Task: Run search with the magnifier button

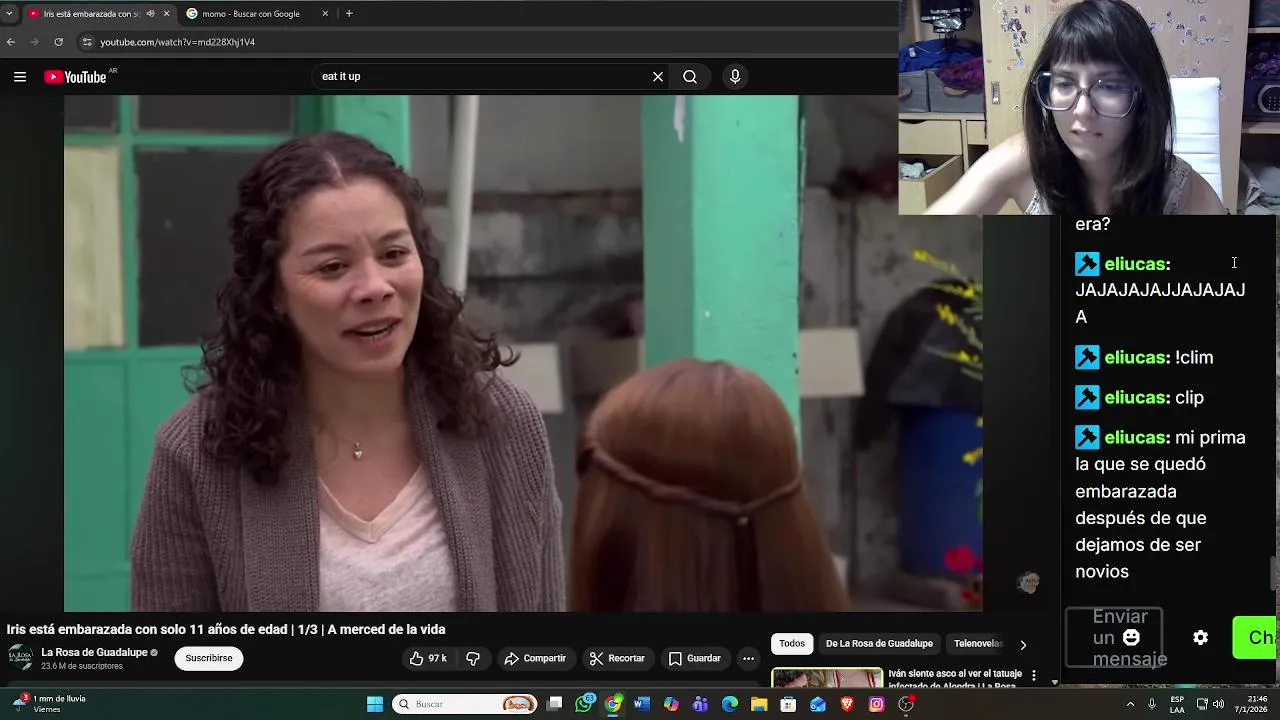Action: tap(690, 77)
